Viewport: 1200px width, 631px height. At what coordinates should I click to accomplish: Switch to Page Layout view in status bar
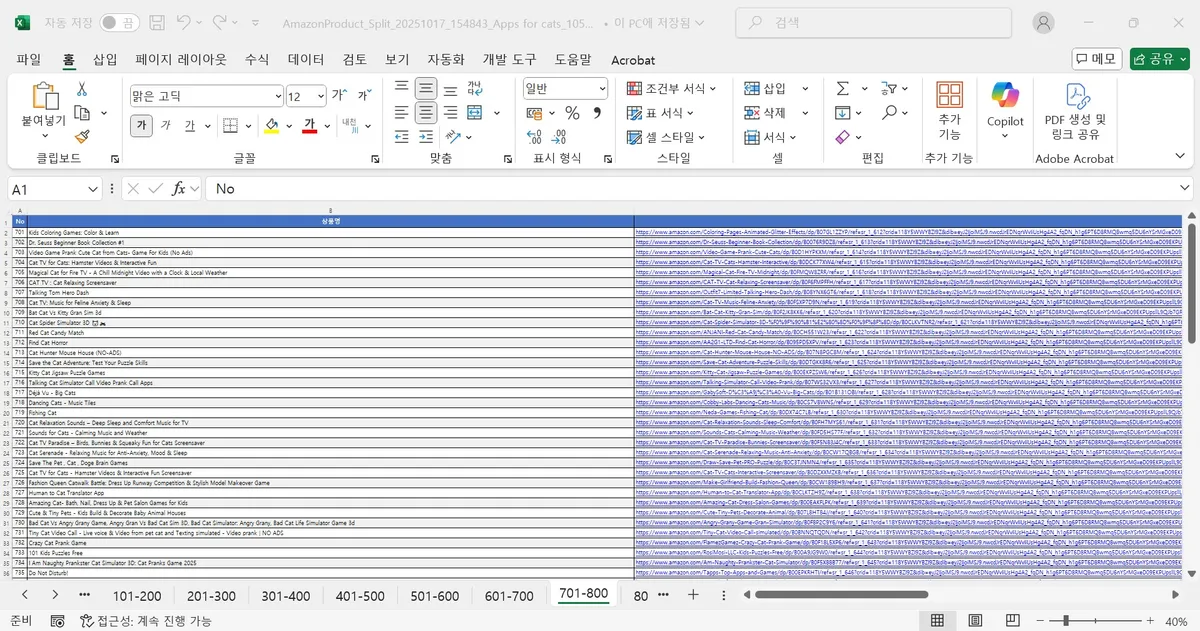tap(976, 620)
